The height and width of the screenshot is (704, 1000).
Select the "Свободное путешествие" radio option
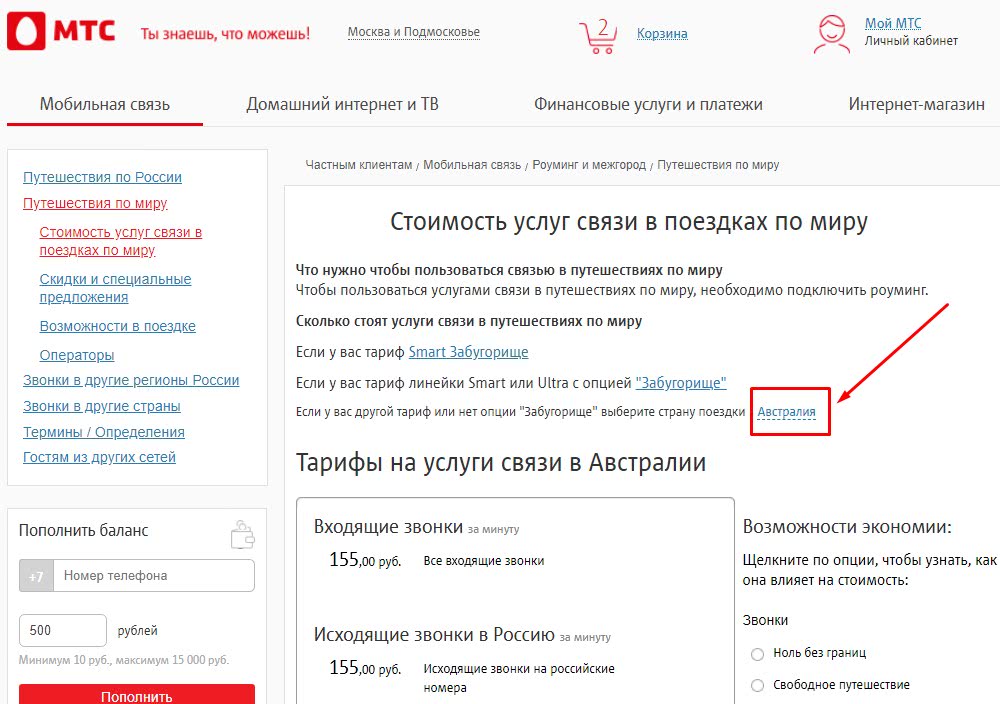click(757, 685)
